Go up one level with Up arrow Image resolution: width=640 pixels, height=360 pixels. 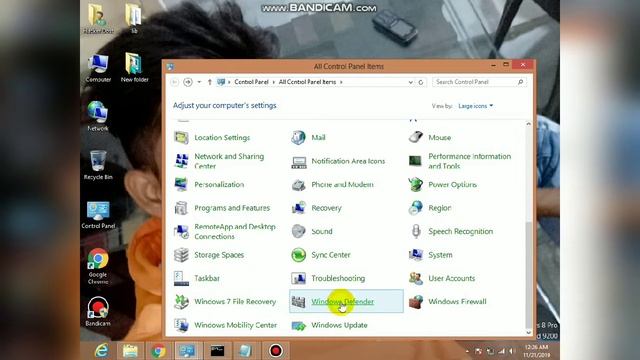coord(209,82)
